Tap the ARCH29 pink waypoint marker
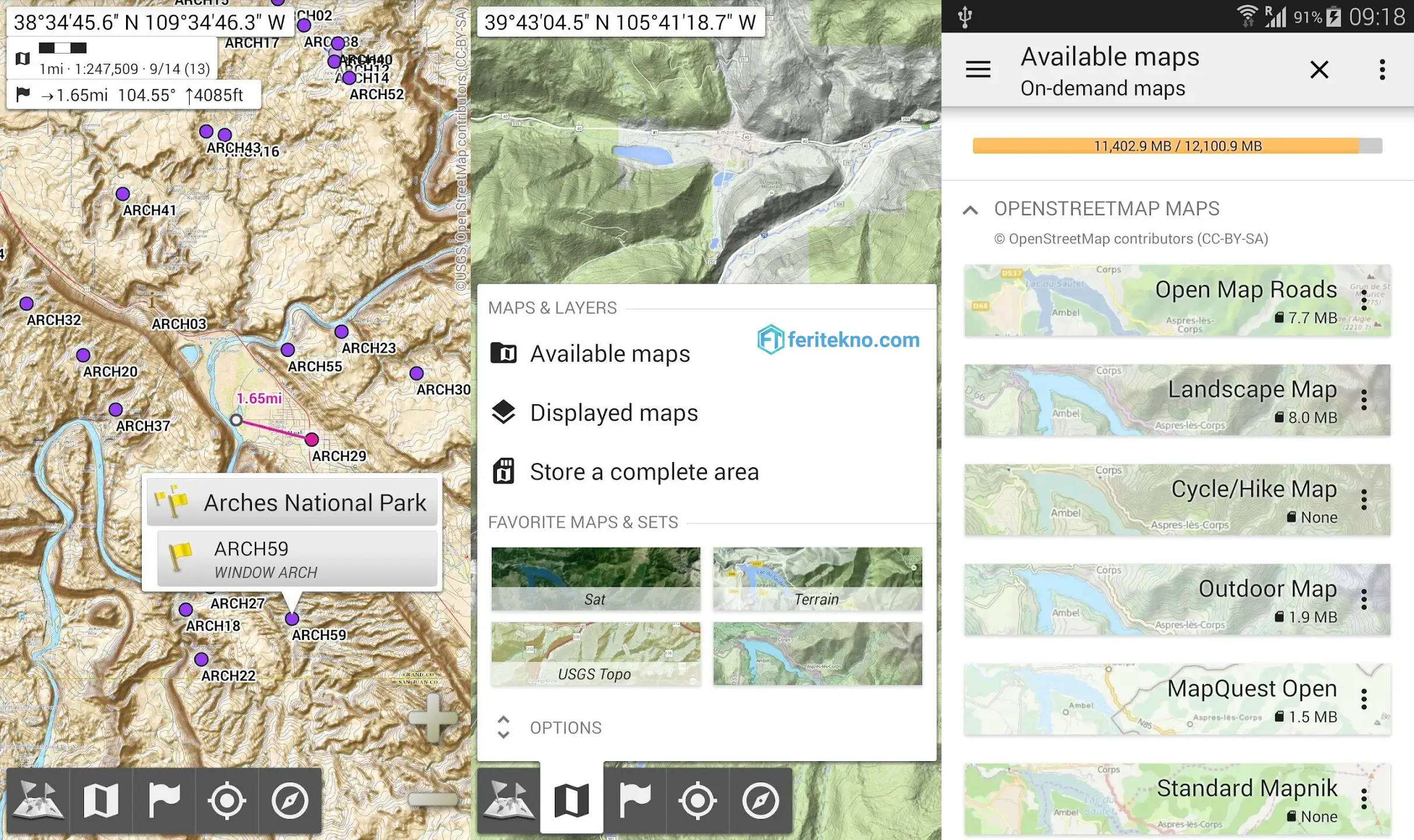This screenshot has height=840, width=1414. click(311, 439)
